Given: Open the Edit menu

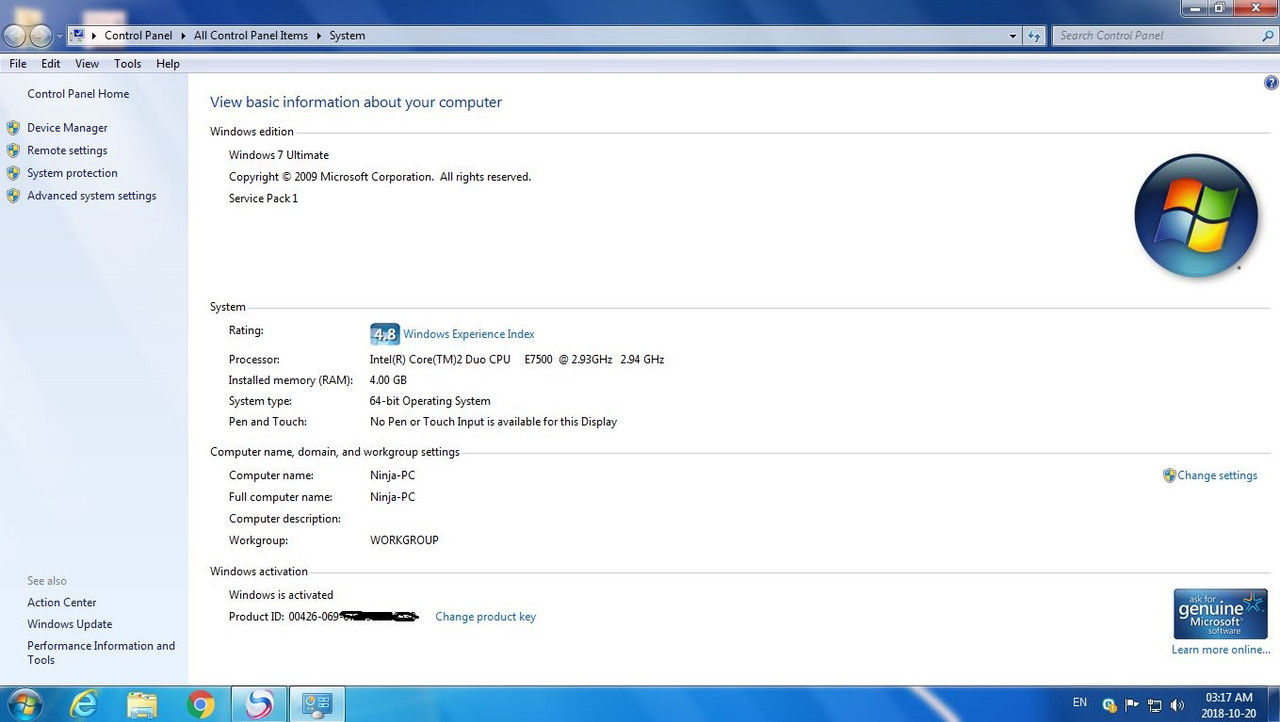Looking at the screenshot, I should coord(51,64).
